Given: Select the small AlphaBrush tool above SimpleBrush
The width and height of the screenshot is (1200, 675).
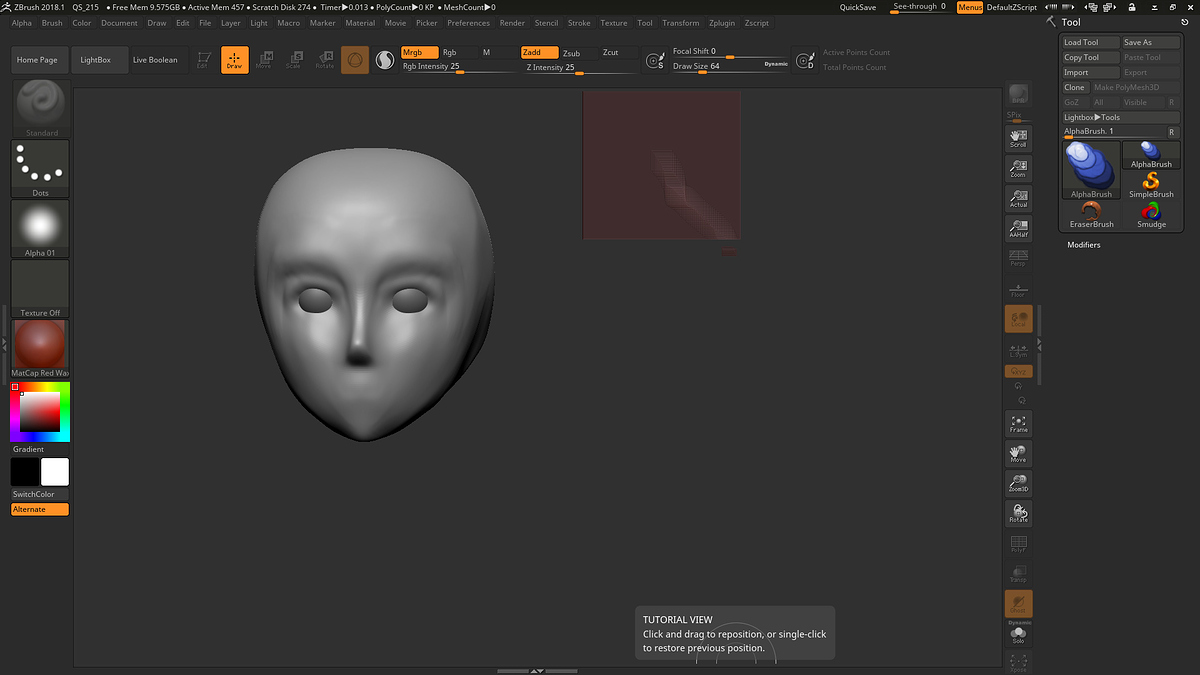Looking at the screenshot, I should (1151, 155).
